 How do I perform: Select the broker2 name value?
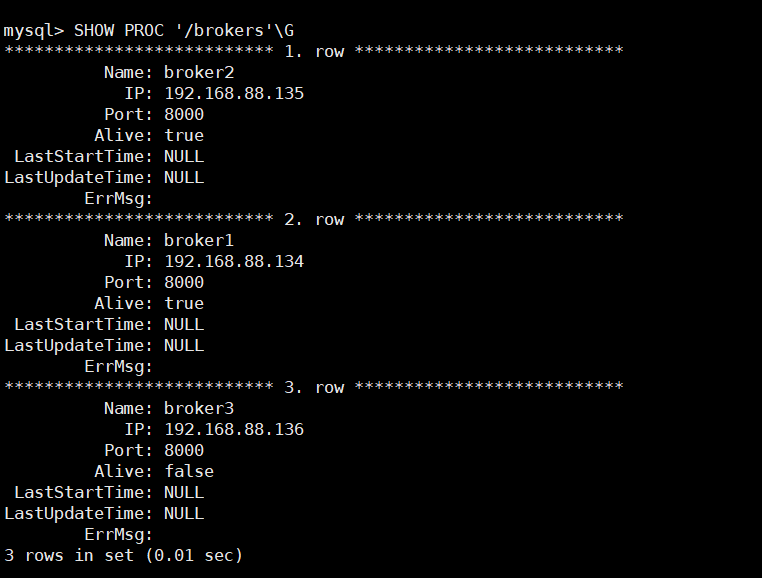coord(199,72)
